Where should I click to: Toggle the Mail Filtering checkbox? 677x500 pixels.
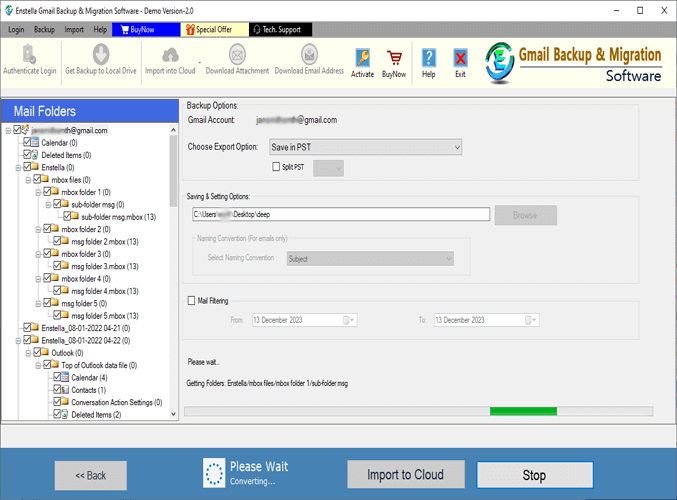point(192,299)
